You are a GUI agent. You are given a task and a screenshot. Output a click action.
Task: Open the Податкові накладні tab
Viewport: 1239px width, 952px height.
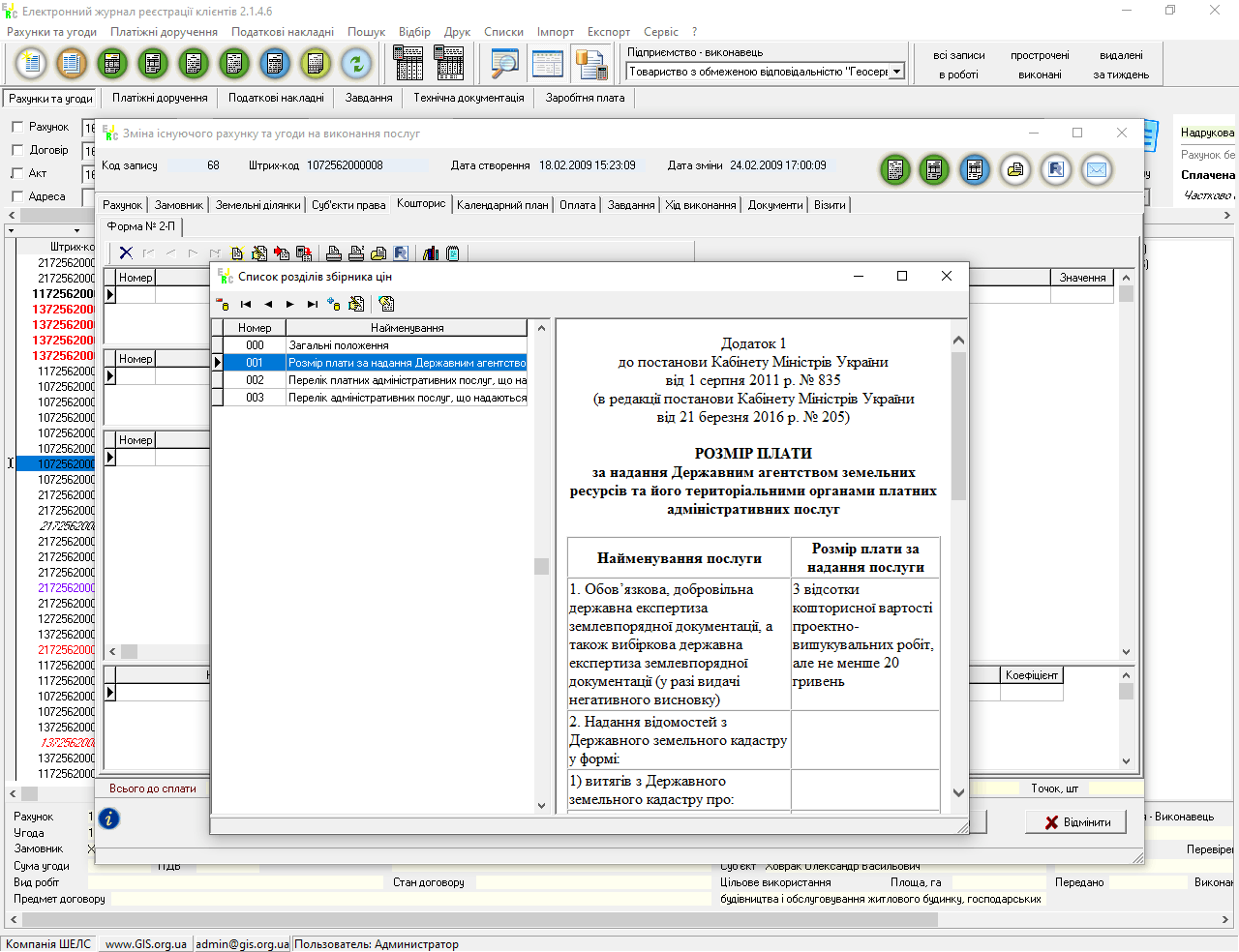pyautogui.click(x=276, y=98)
